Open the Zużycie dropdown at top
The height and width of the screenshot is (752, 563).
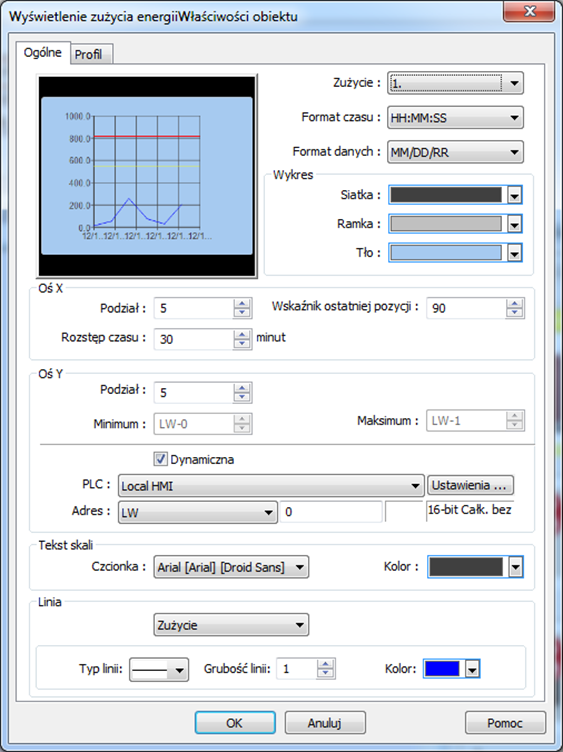[455, 83]
